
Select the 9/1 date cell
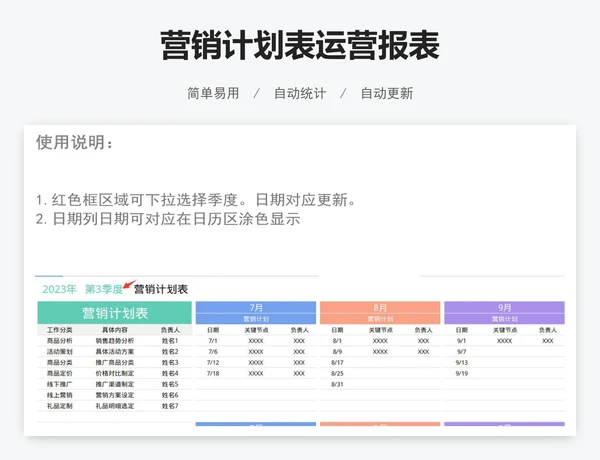point(461,341)
